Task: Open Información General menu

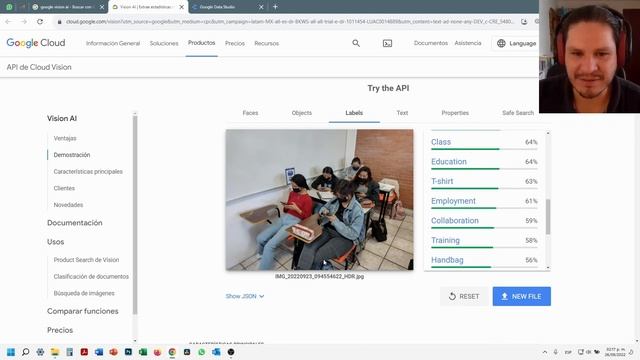Action: point(113,43)
